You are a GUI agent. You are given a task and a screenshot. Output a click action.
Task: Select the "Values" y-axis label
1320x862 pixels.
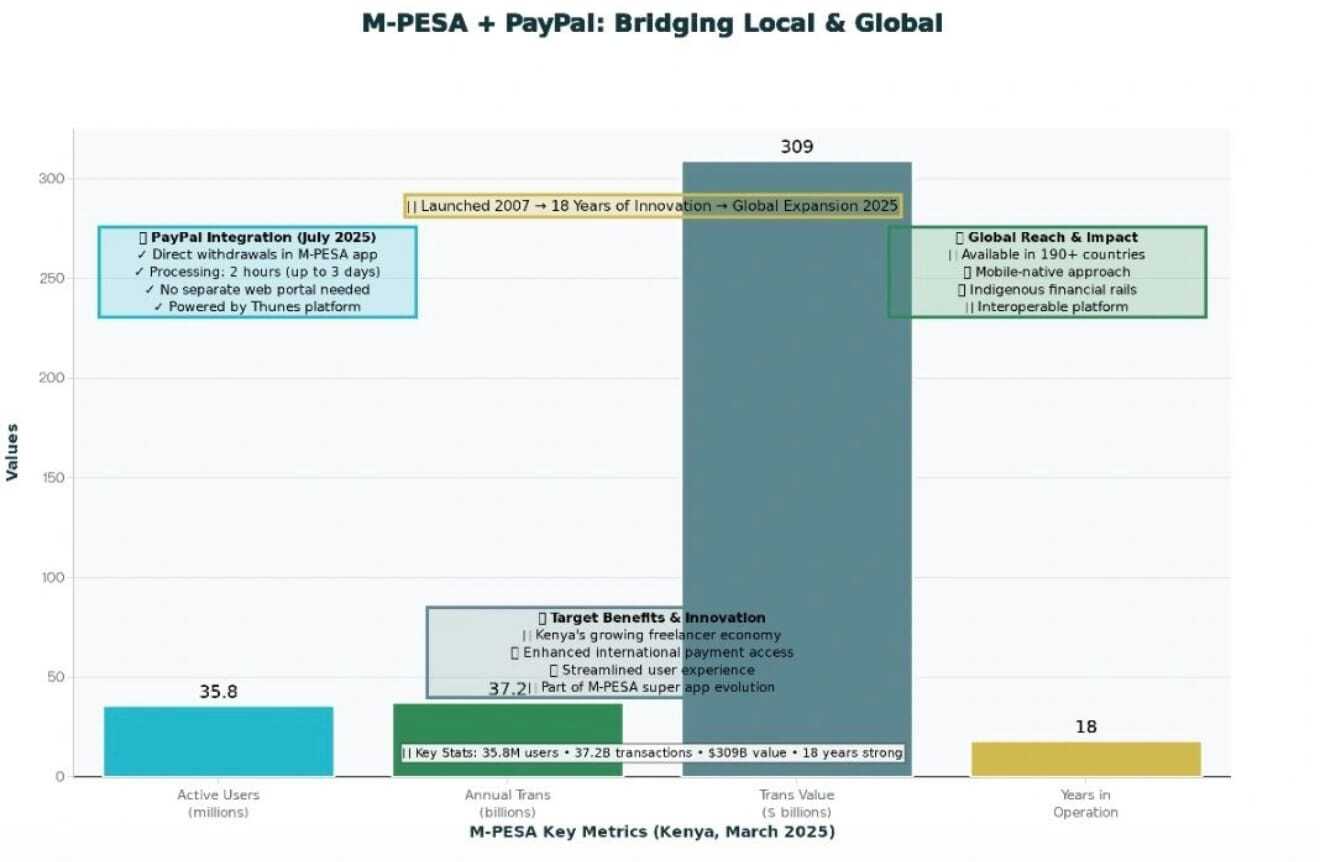[12, 452]
